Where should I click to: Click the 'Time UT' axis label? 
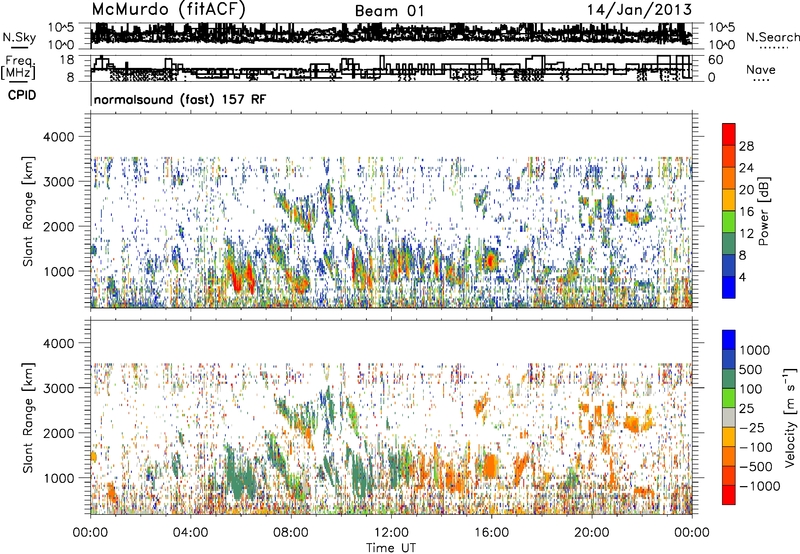[x=391, y=548]
